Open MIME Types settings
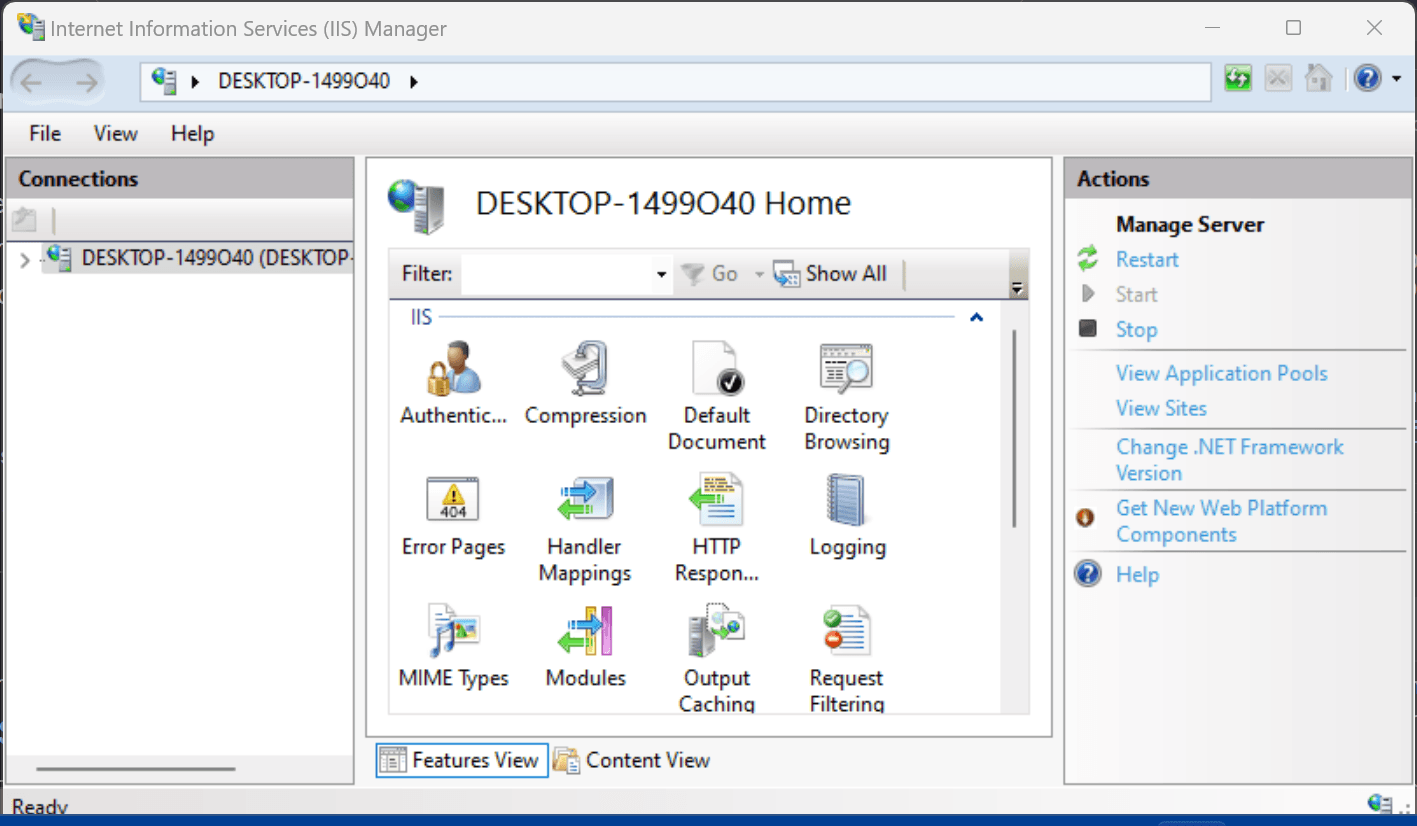Viewport: 1417px width, 826px height. [x=453, y=637]
